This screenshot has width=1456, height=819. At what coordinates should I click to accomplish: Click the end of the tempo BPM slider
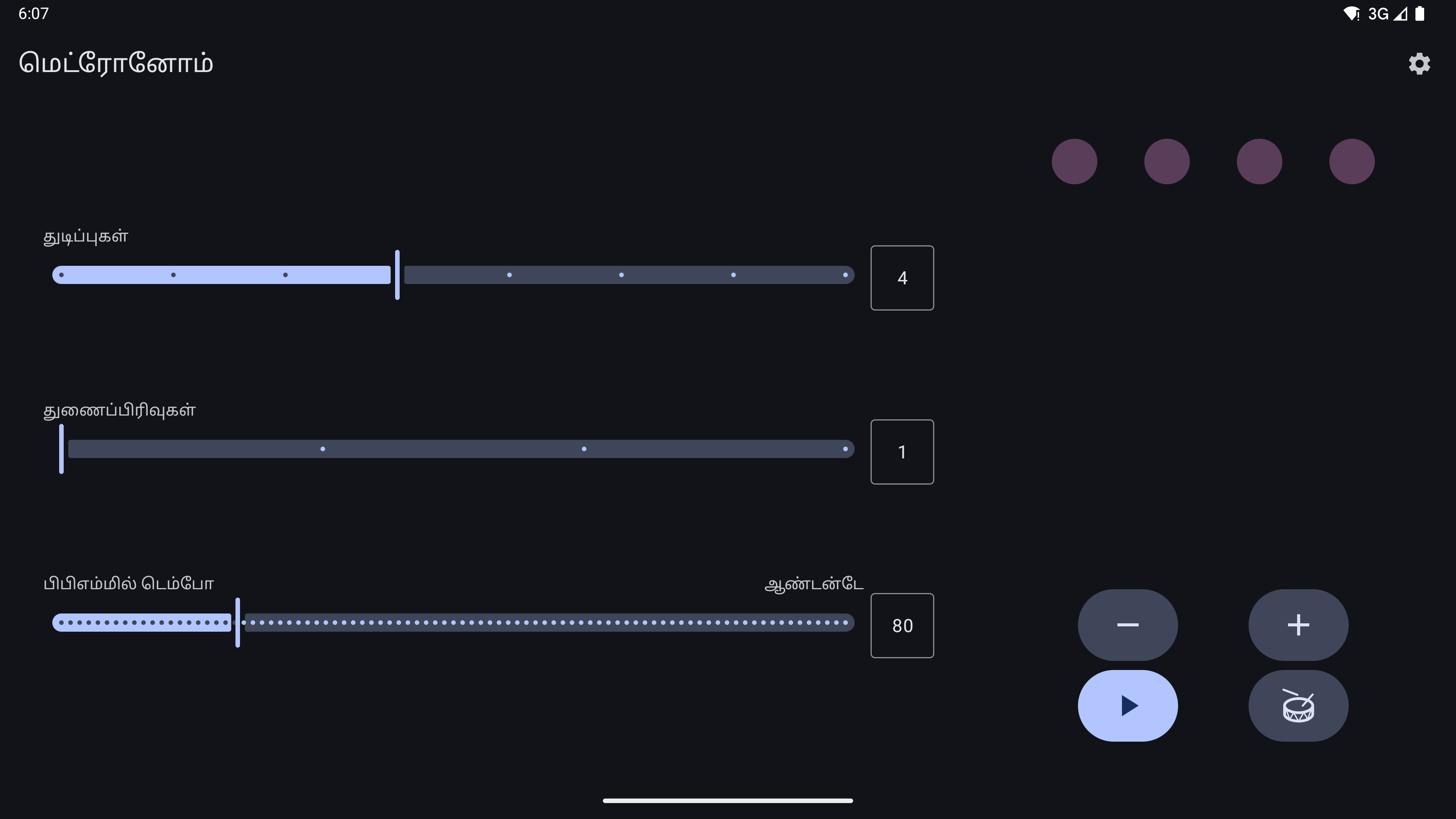pyautogui.click(x=846, y=623)
